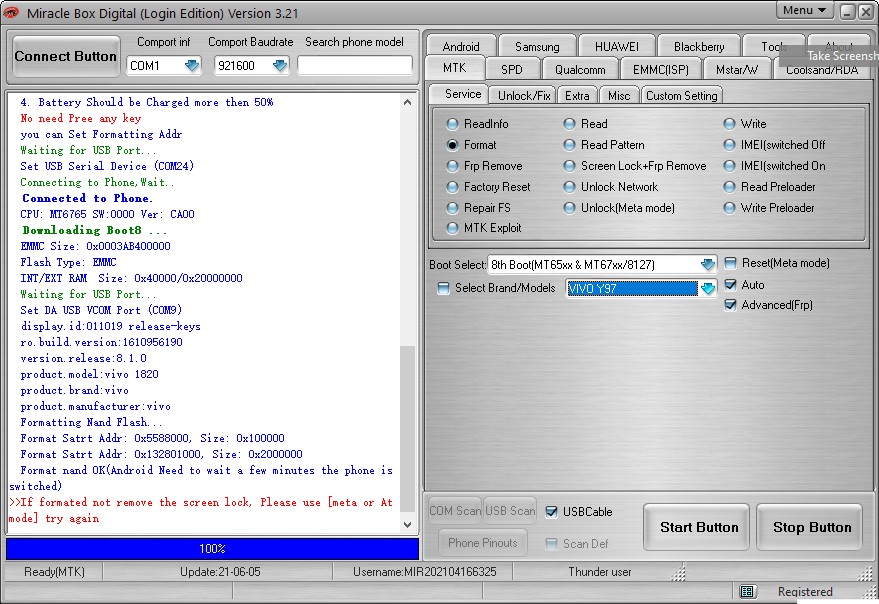Open the HUAWEI tab

click(617, 47)
